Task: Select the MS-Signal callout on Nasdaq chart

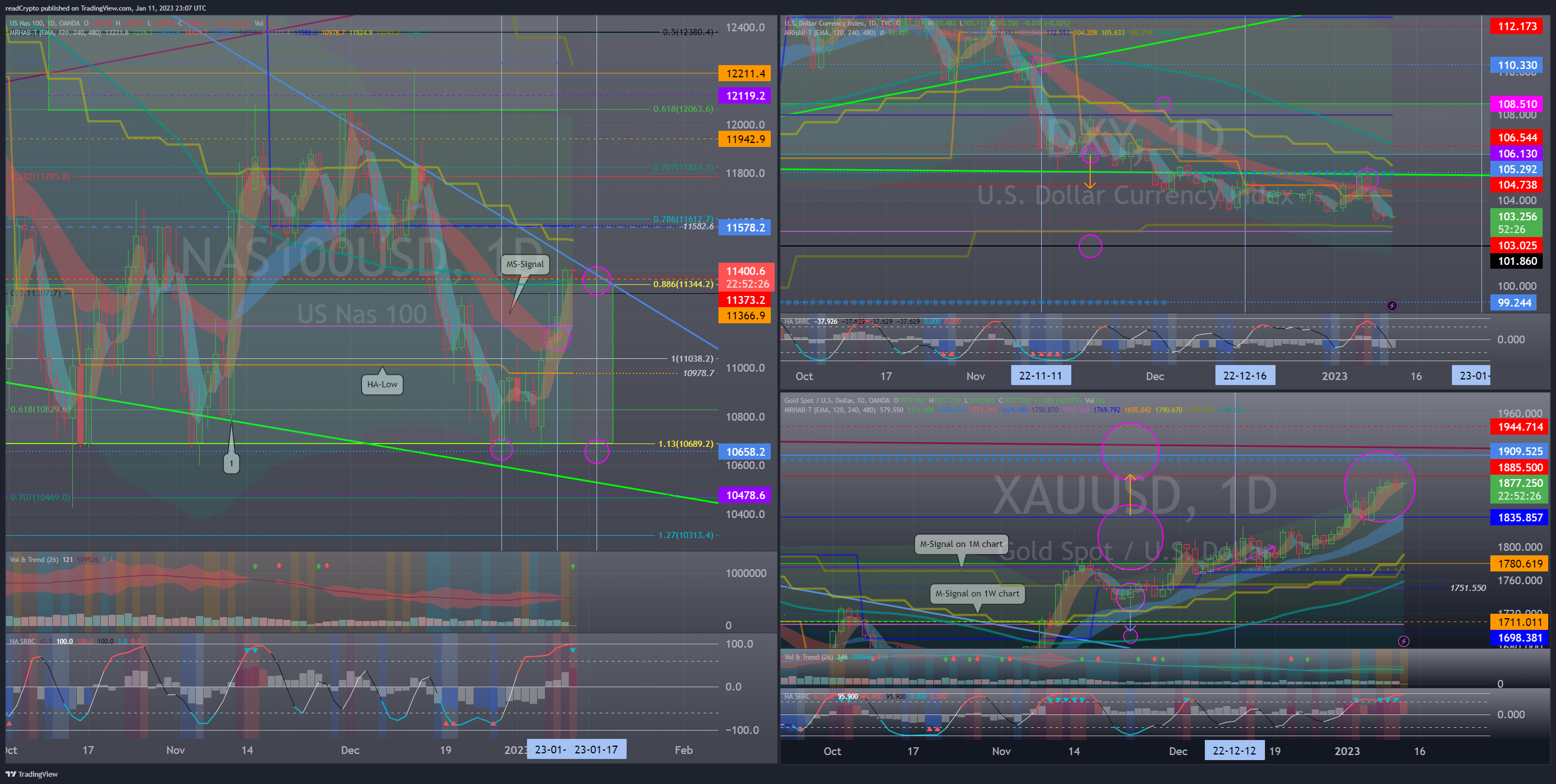Action: [x=525, y=264]
